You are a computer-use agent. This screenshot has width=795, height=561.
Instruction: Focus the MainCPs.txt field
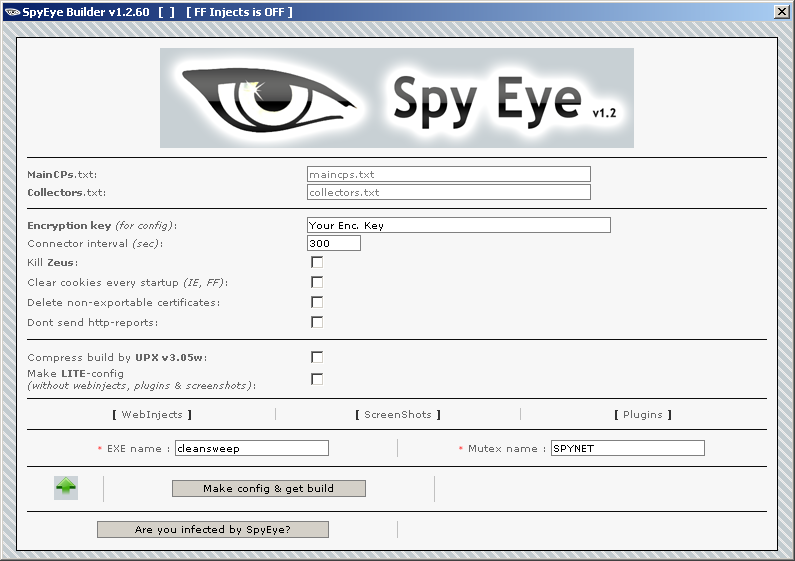pyautogui.click(x=449, y=174)
